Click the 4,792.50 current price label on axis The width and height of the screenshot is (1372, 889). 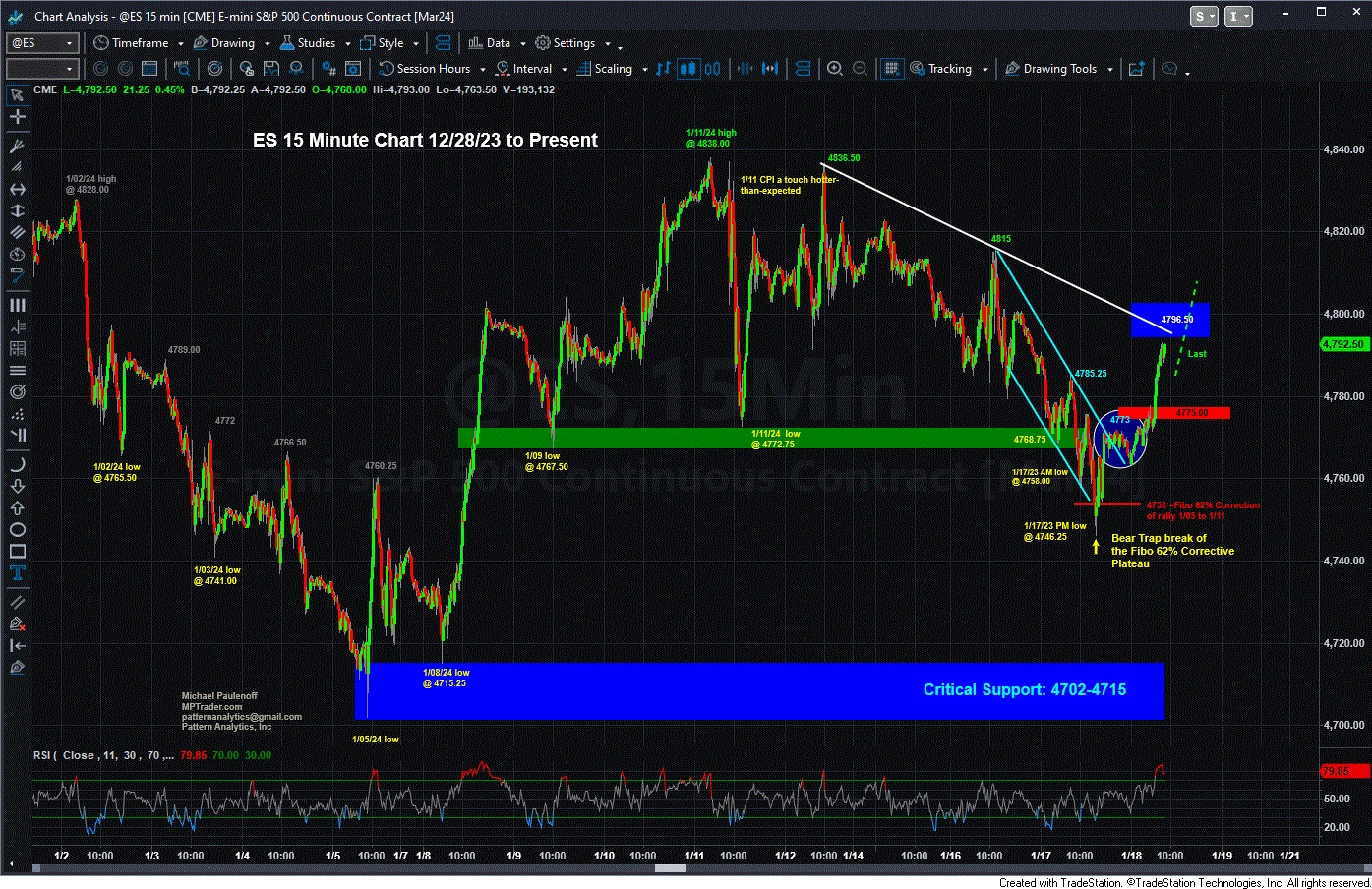coord(1342,344)
